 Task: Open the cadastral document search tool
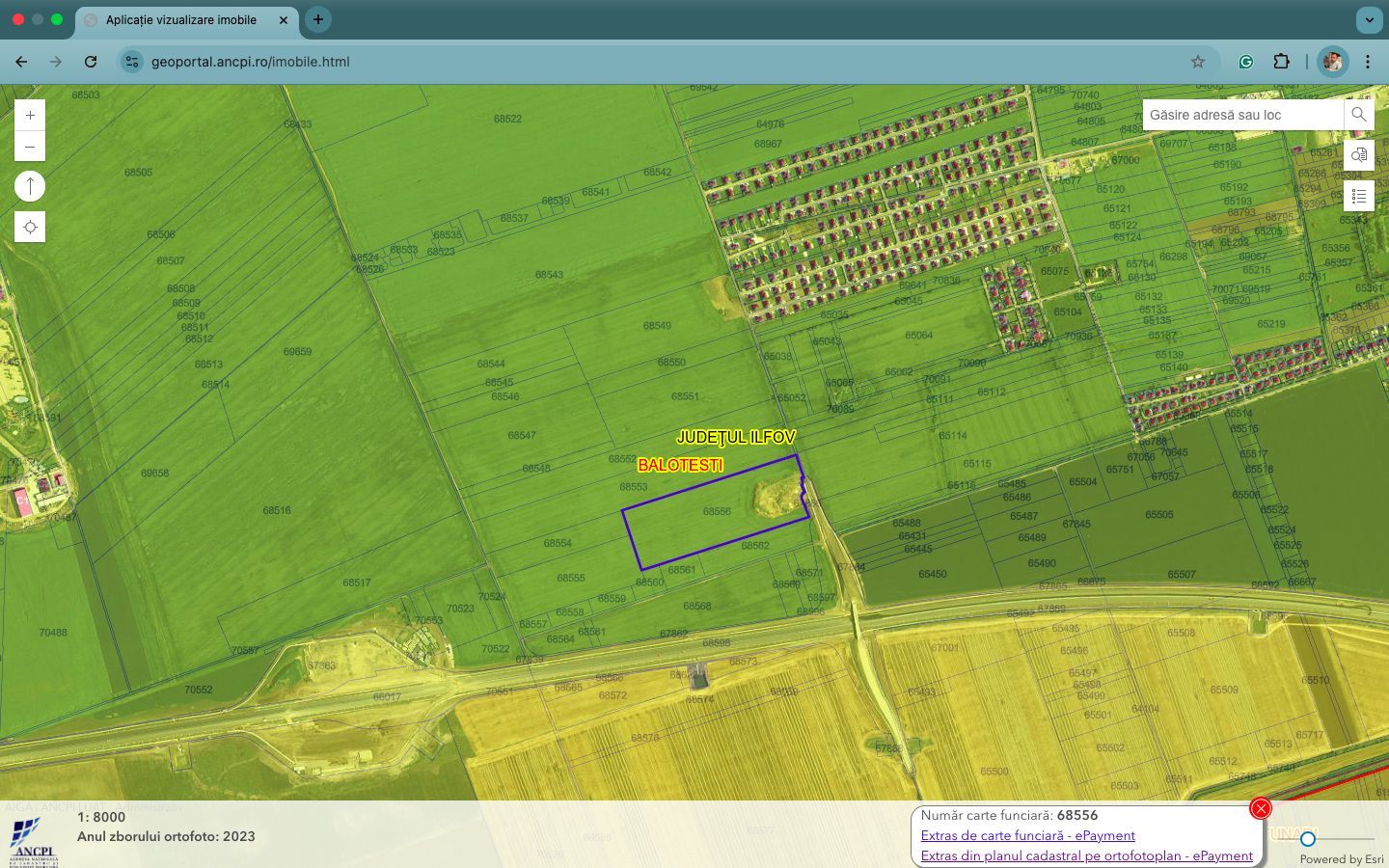click(1358, 155)
